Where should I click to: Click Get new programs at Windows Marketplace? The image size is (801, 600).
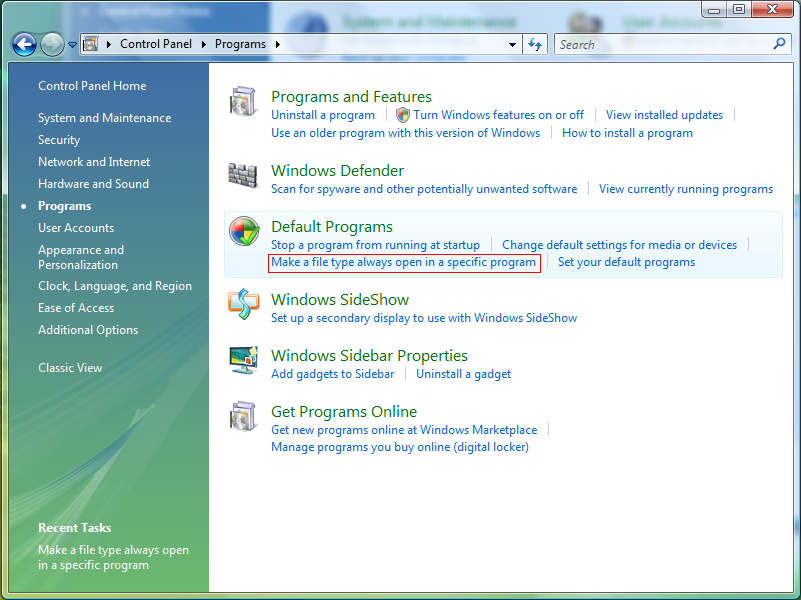pyautogui.click(x=404, y=430)
